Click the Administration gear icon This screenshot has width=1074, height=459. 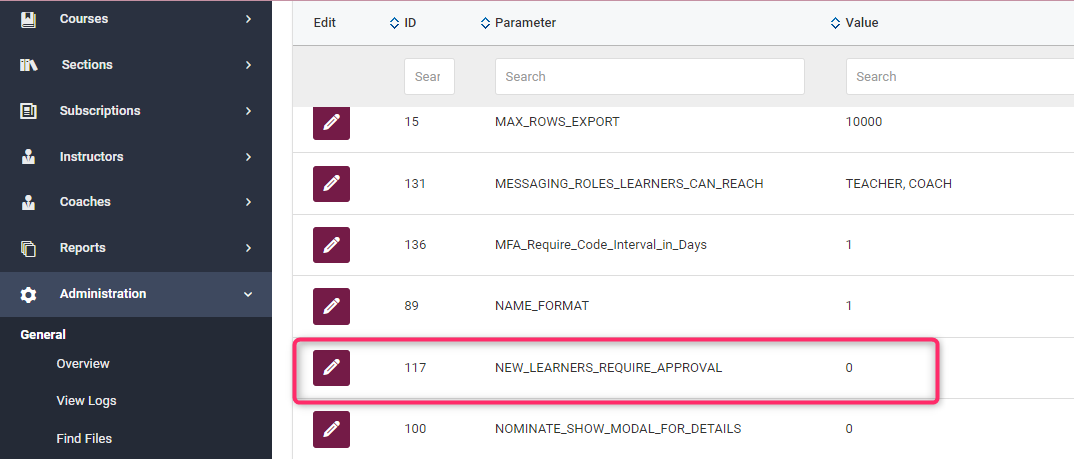tap(28, 294)
